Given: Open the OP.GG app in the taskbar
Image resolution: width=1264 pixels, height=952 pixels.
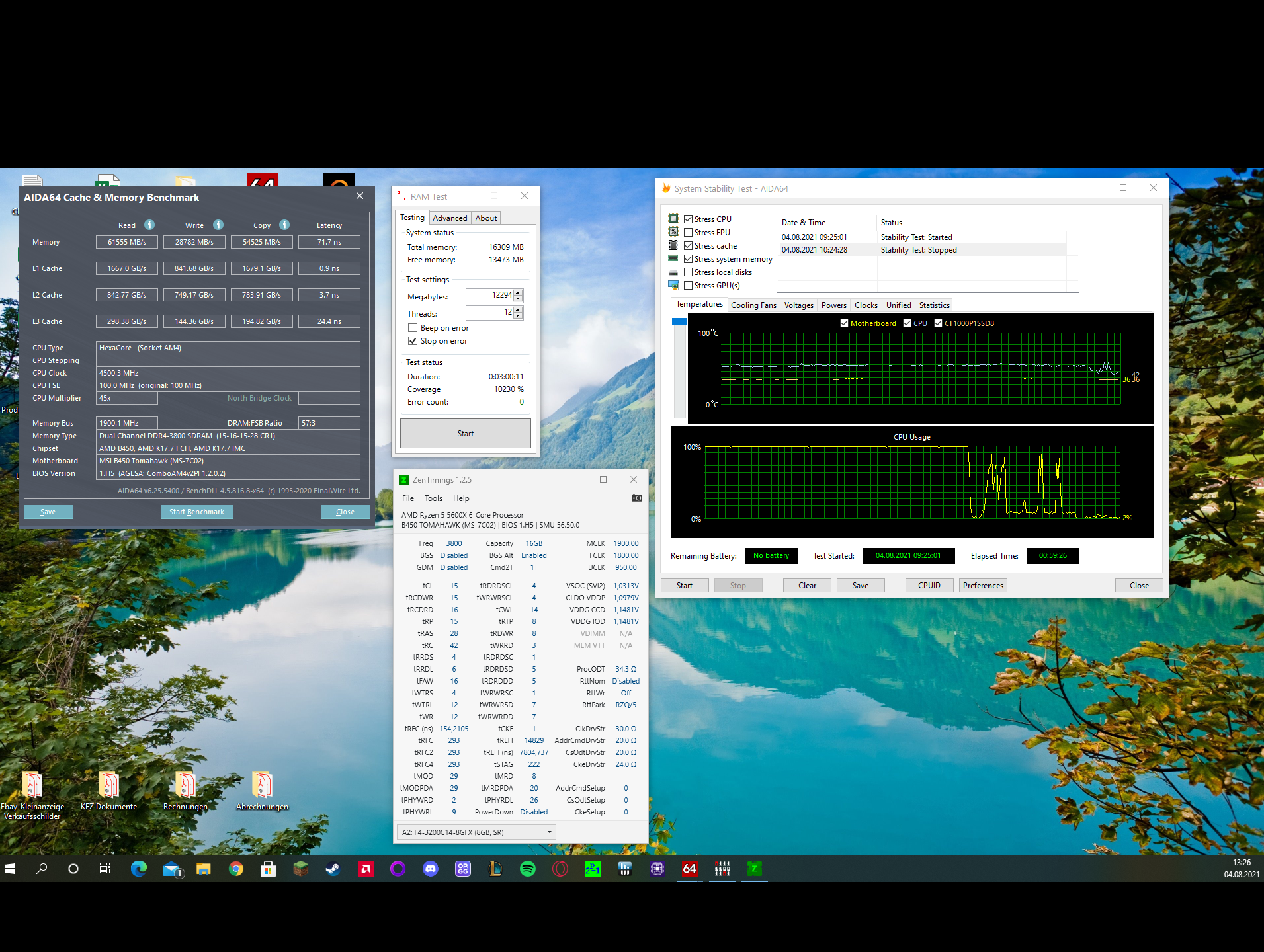Looking at the screenshot, I should point(463,869).
